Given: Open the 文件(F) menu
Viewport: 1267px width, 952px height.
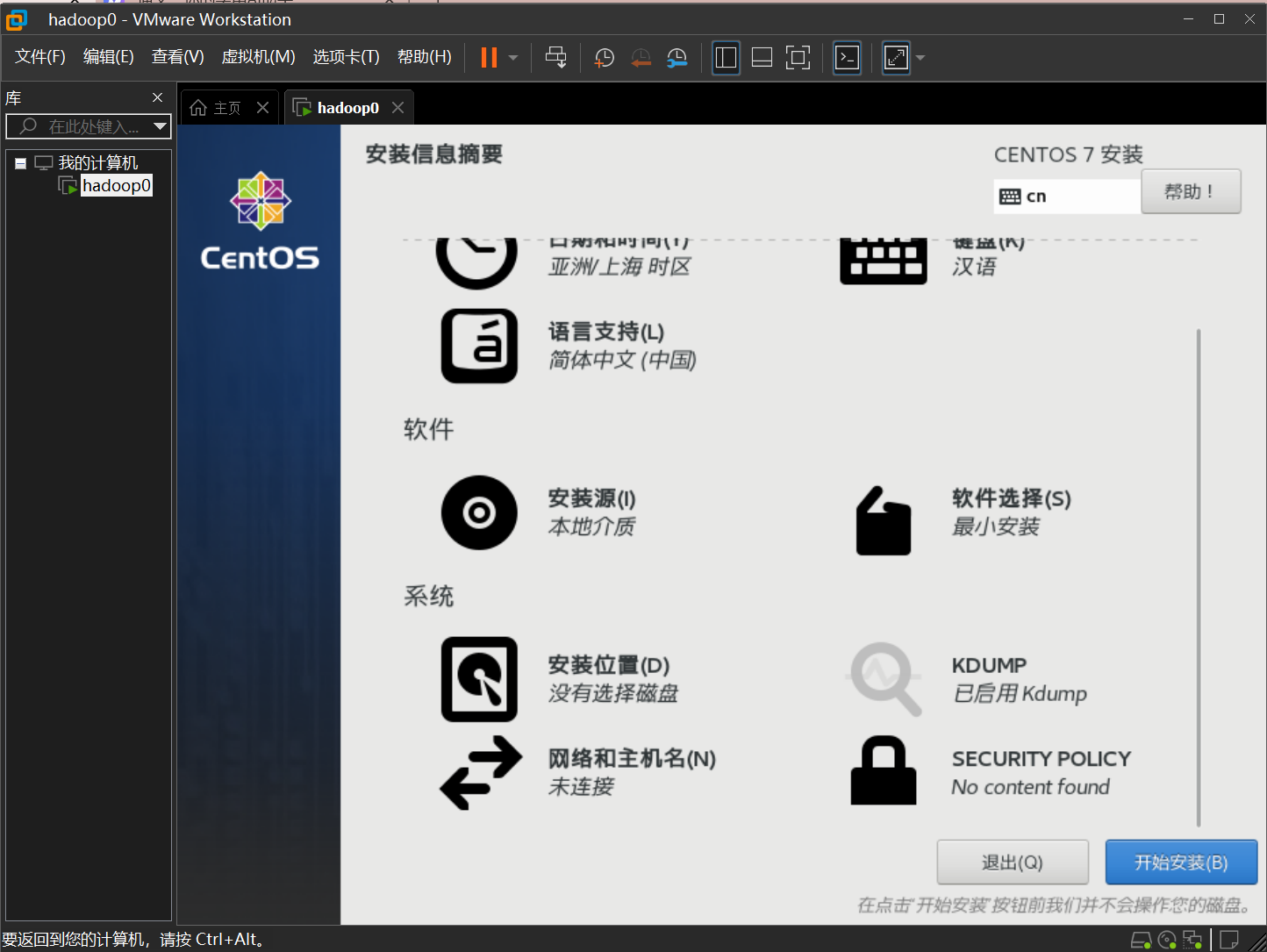Looking at the screenshot, I should pyautogui.click(x=40, y=57).
